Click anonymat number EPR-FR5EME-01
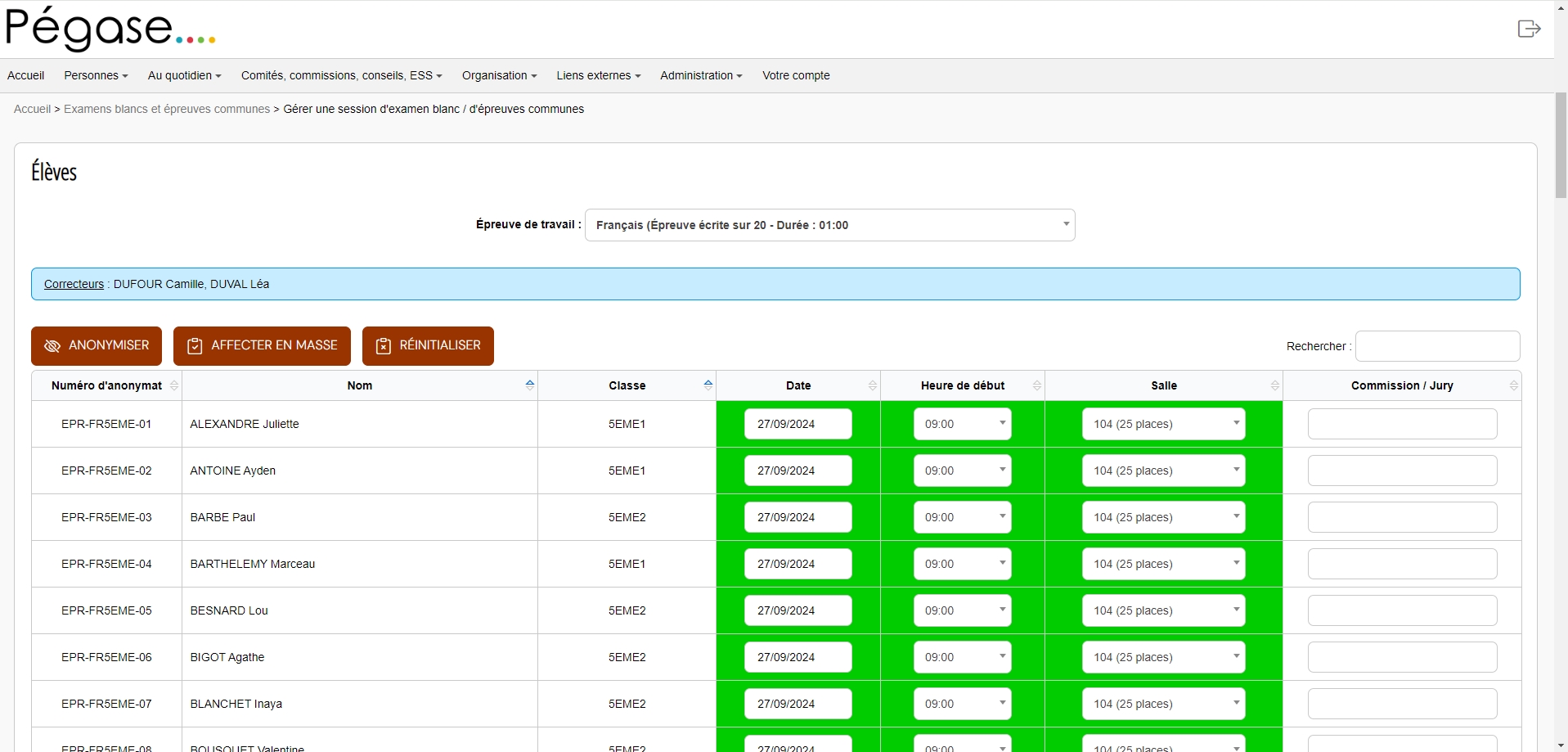Viewport: 1568px width, 752px height. pos(106,424)
